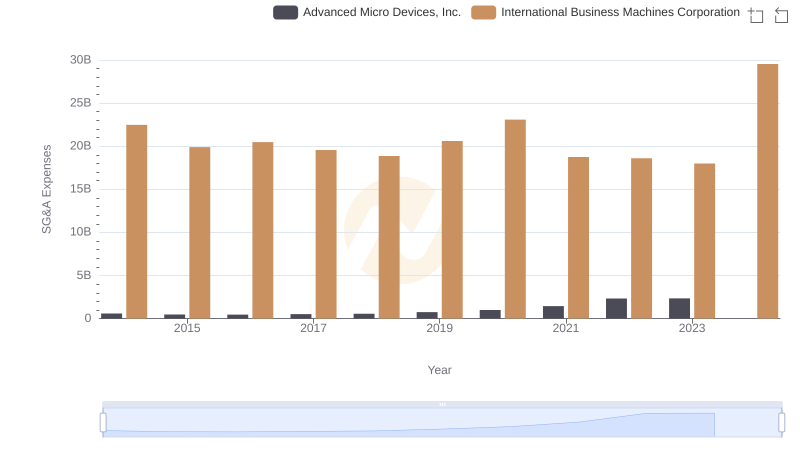Click the range slider top grab bar
This screenshot has width=800, height=461.
(x=442, y=404)
